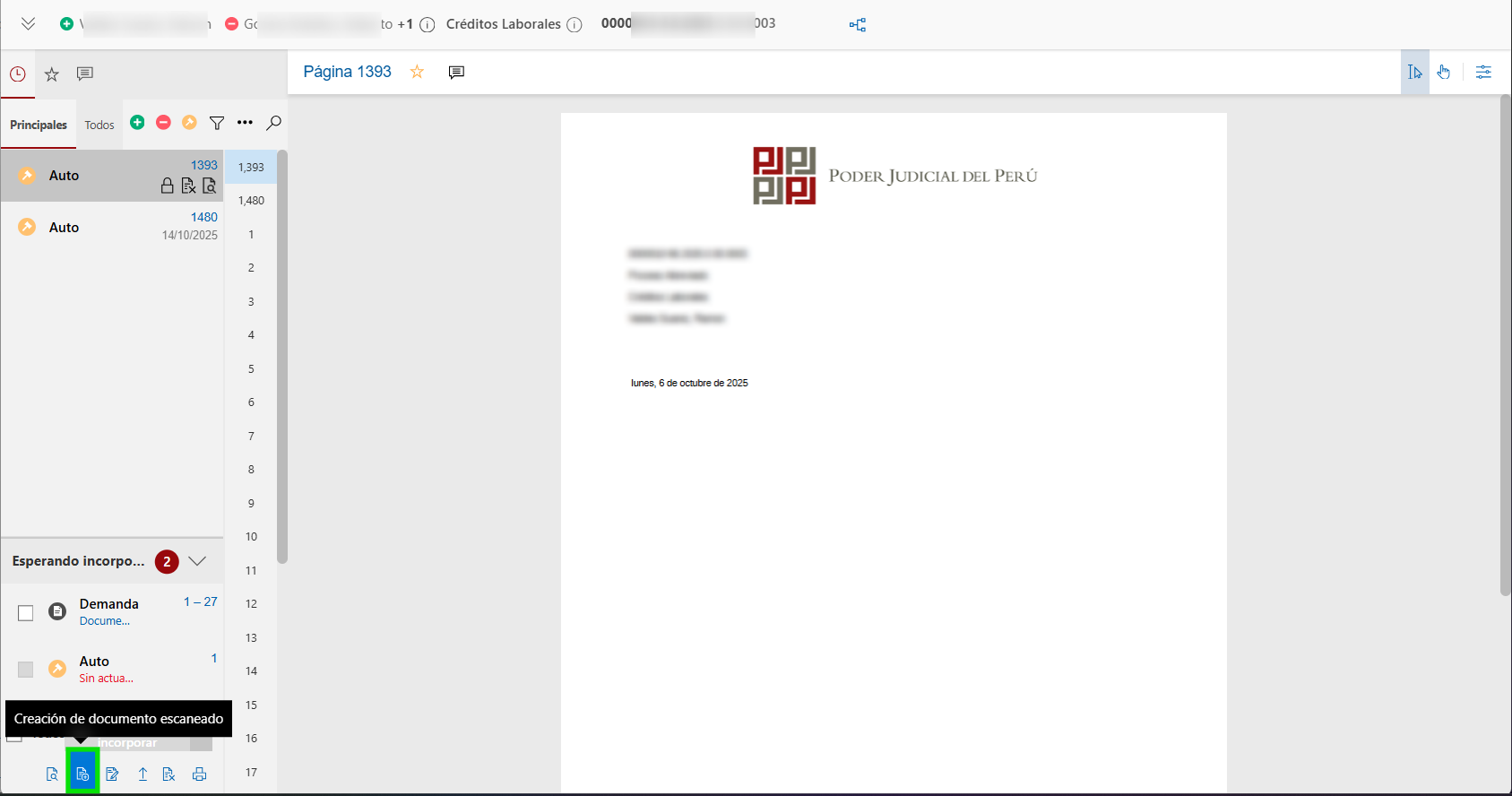The width and height of the screenshot is (1512, 796).
Task: Check the Demanda document checkbox
Action: click(x=26, y=612)
